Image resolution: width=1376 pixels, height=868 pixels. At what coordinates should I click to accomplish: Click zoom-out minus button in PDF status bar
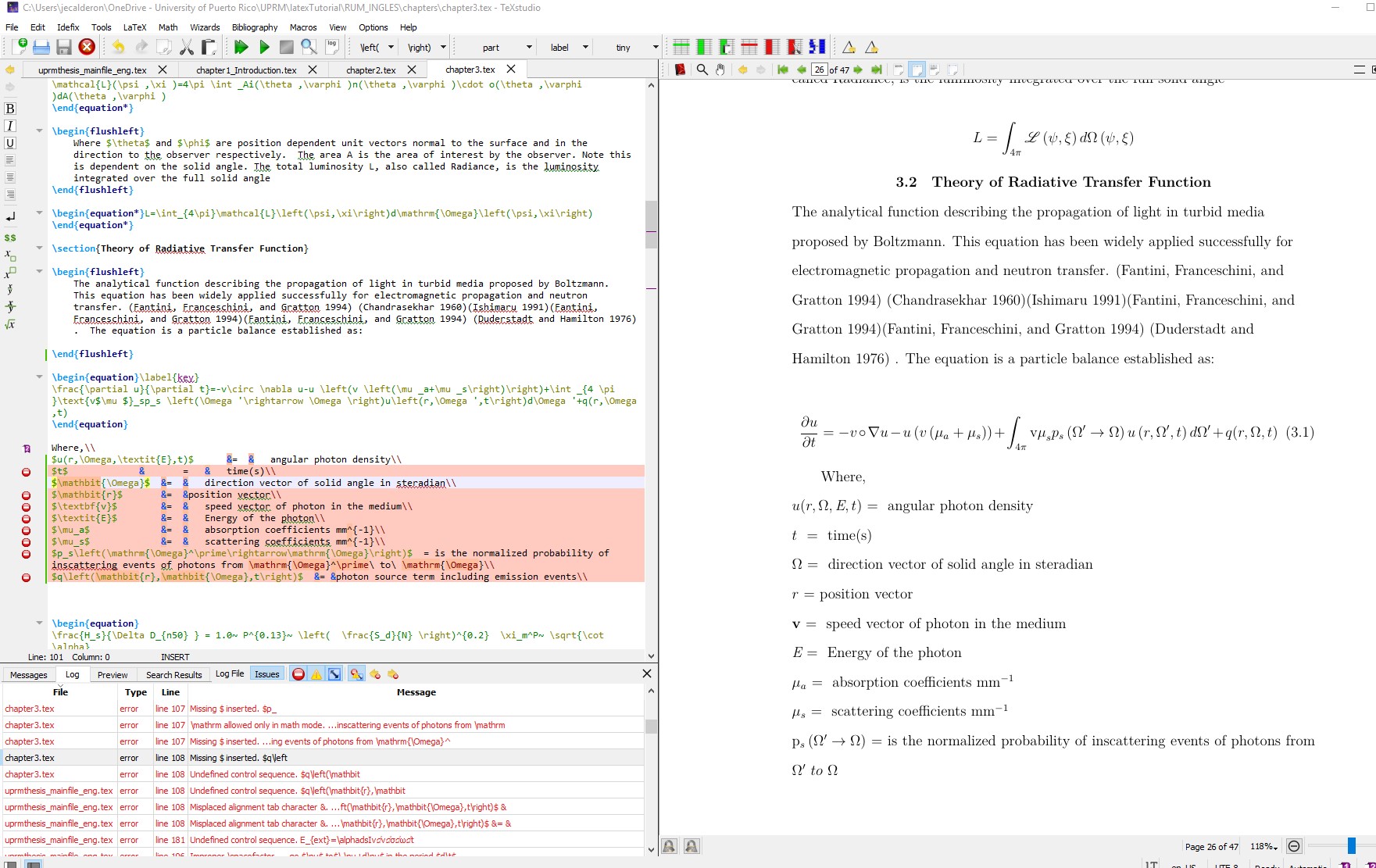[x=1294, y=846]
